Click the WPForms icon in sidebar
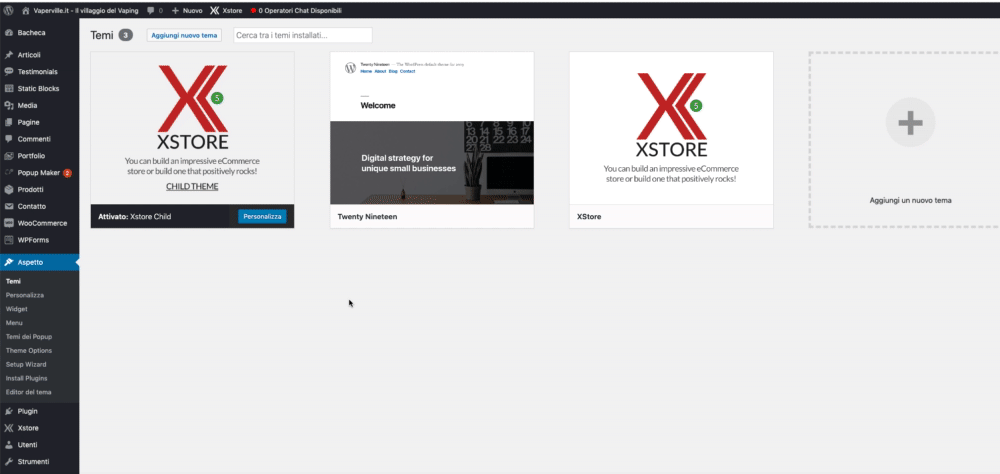Screen dimensions: 1000x474 9,240
